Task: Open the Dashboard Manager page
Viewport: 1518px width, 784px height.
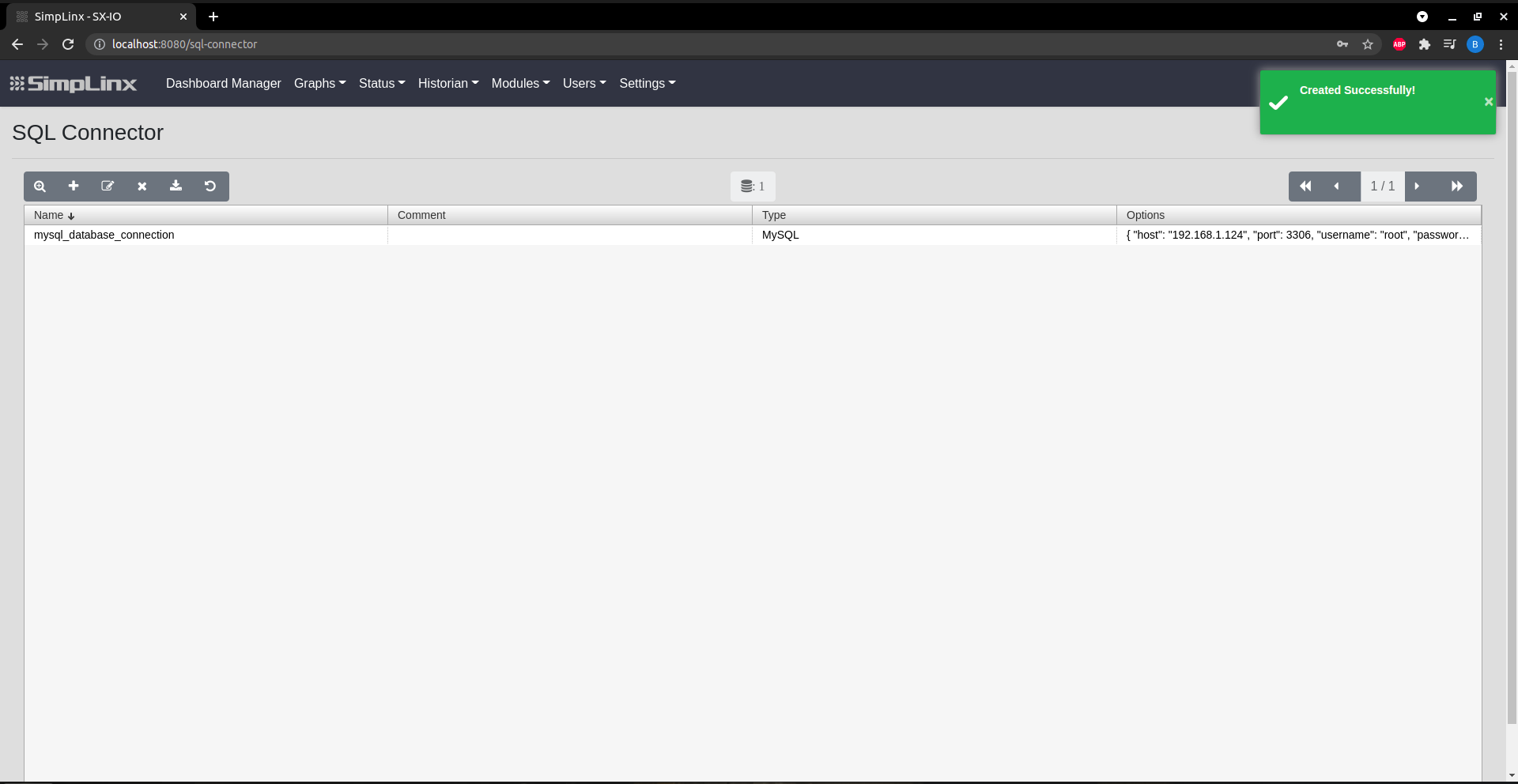Action: click(x=223, y=83)
